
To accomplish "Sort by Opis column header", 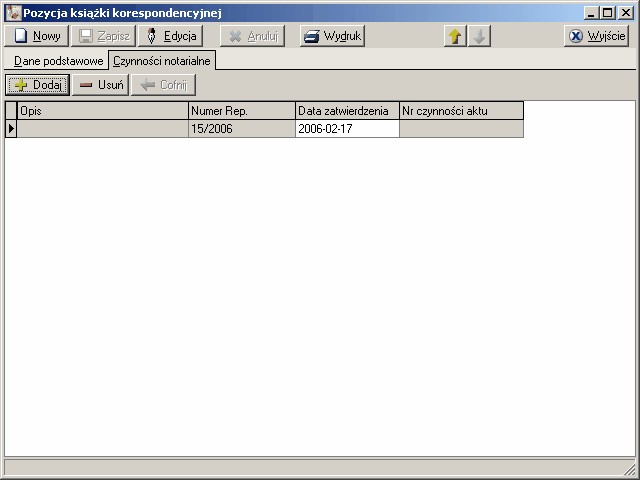I will click(x=103, y=111).
